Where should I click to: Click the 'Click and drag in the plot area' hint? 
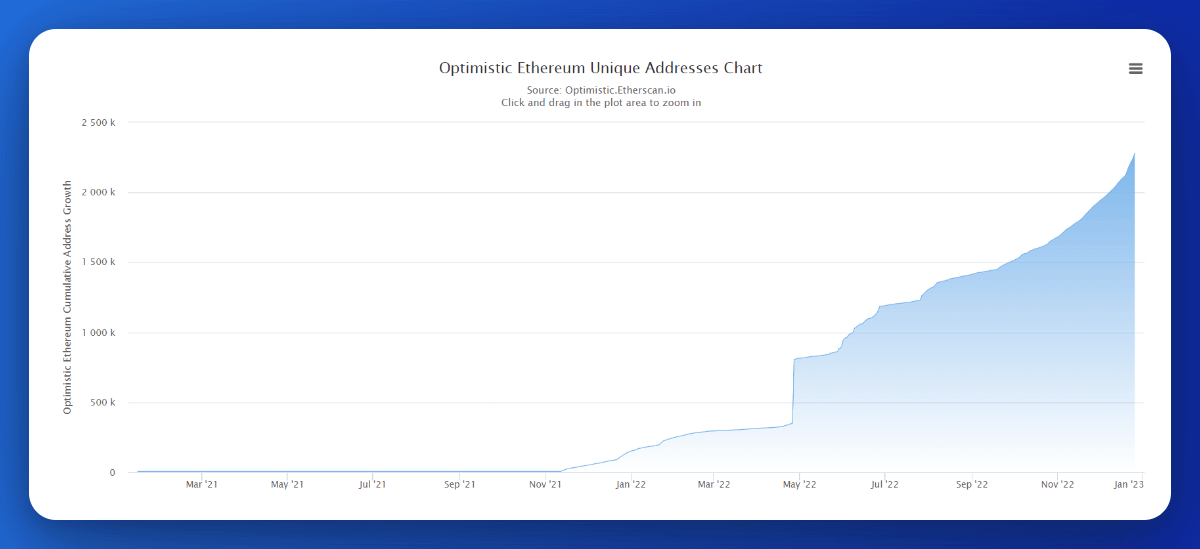600,102
